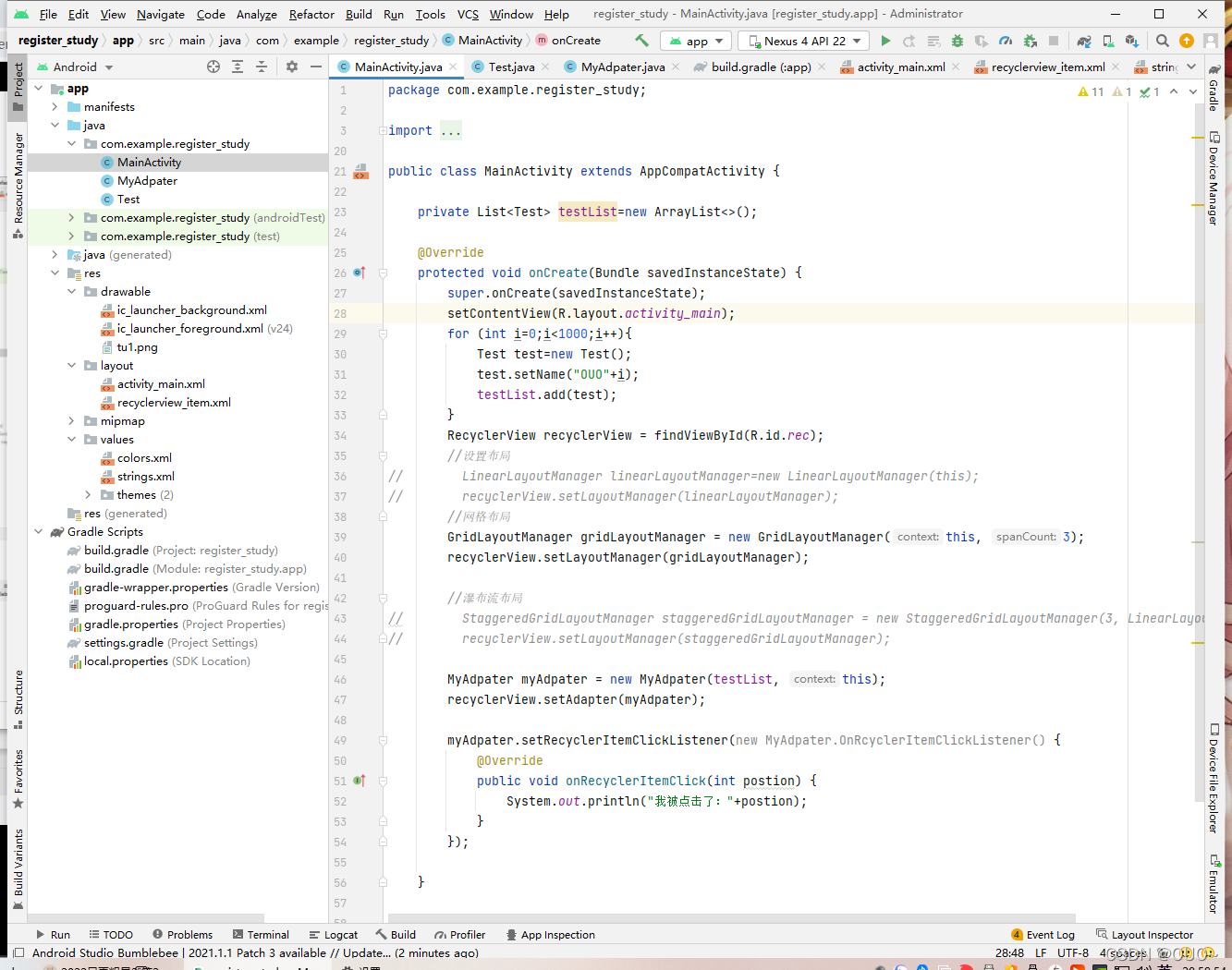
Task: Open the VCS menu
Action: pos(468,14)
